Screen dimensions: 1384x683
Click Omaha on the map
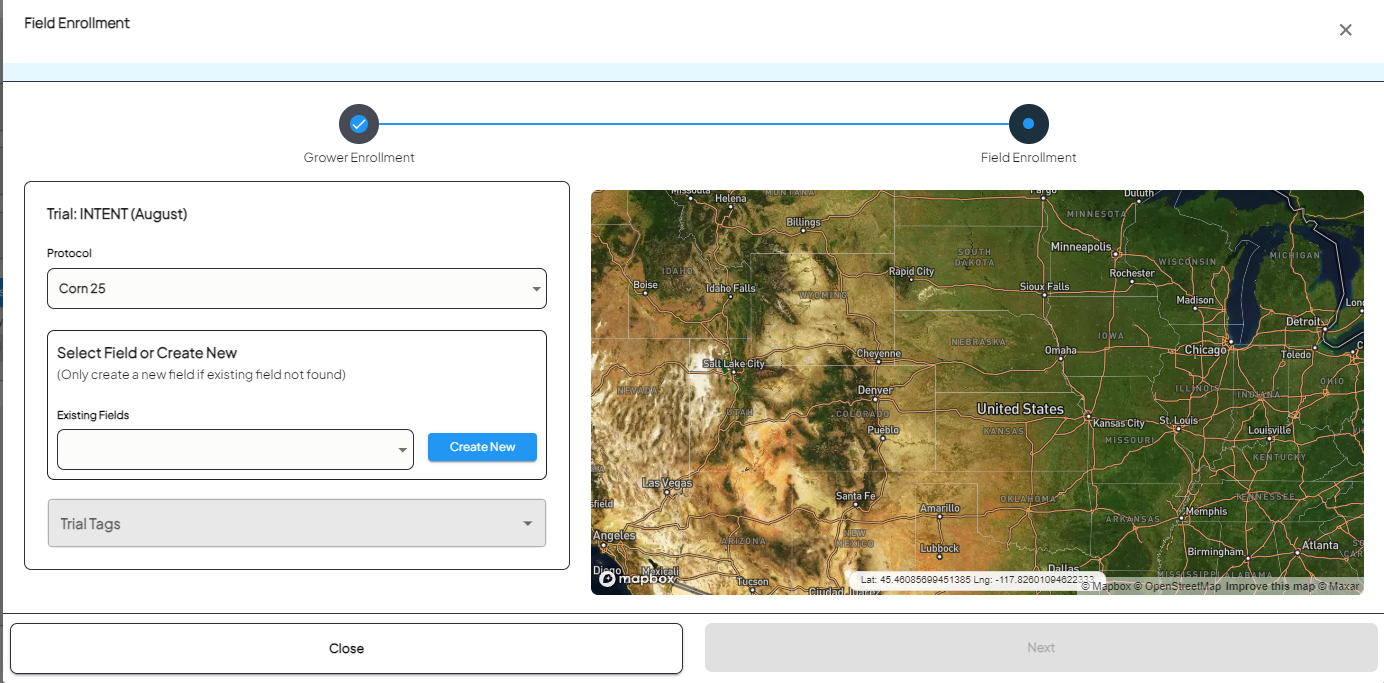1061,351
